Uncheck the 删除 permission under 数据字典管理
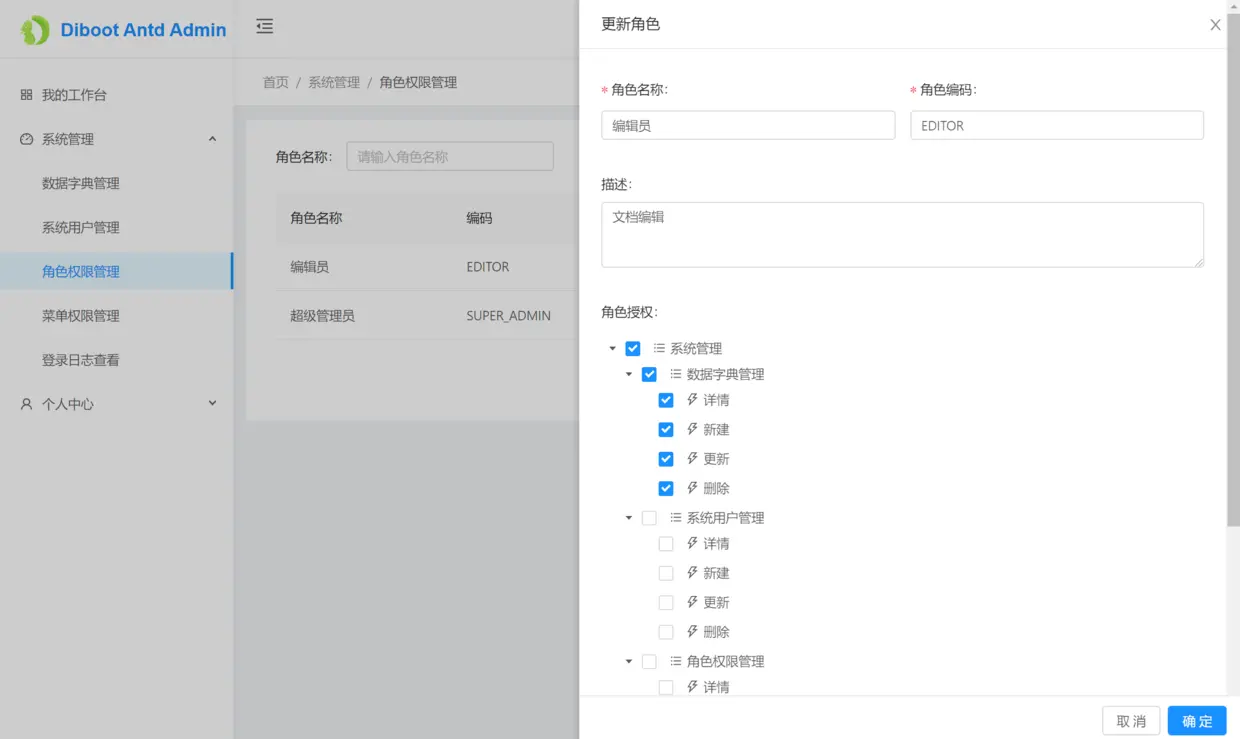Image resolution: width=1240 pixels, height=739 pixels. 665,488
